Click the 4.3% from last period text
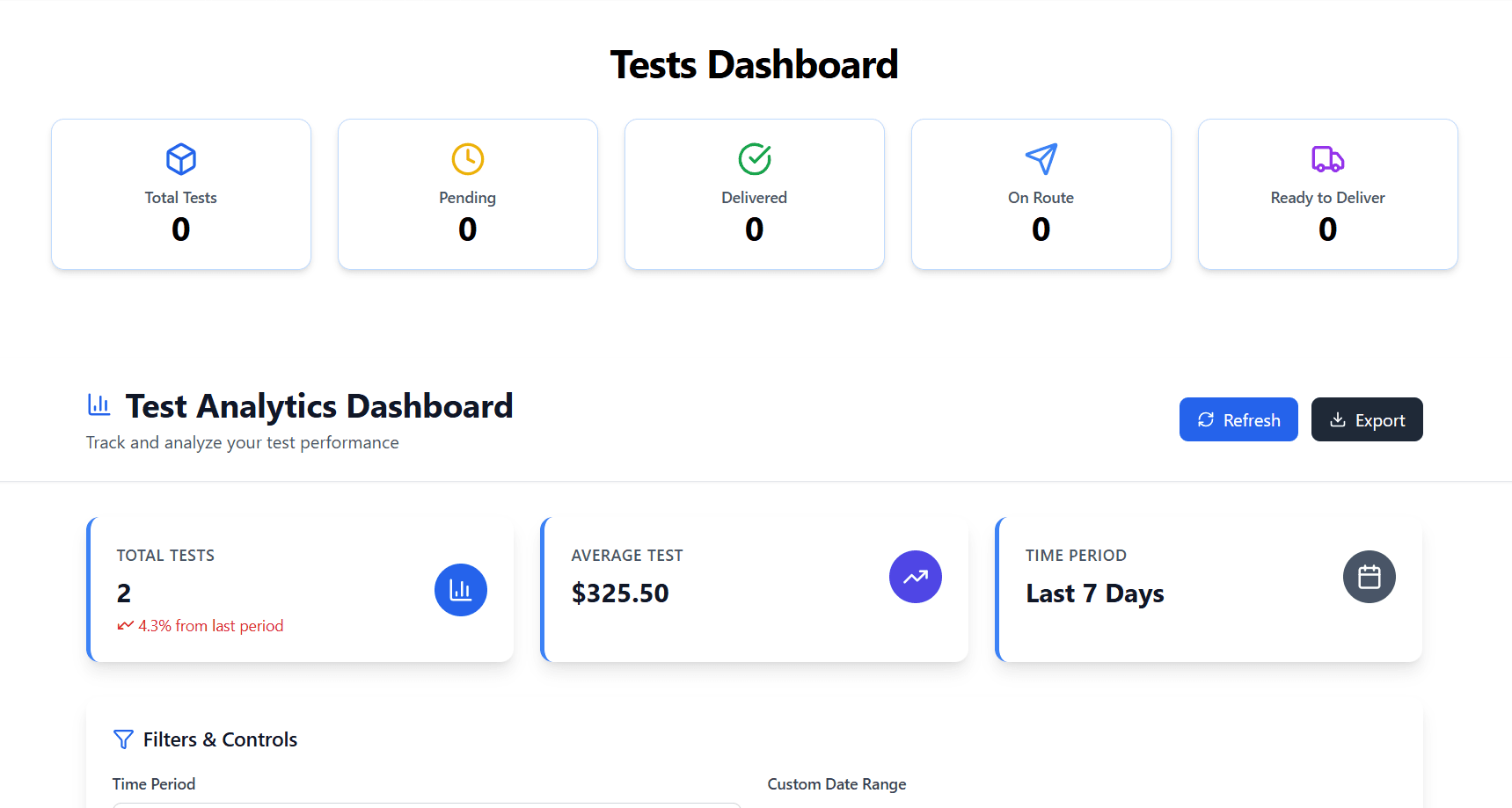Screen dimensions: 1512x808 pyautogui.click(x=211, y=626)
